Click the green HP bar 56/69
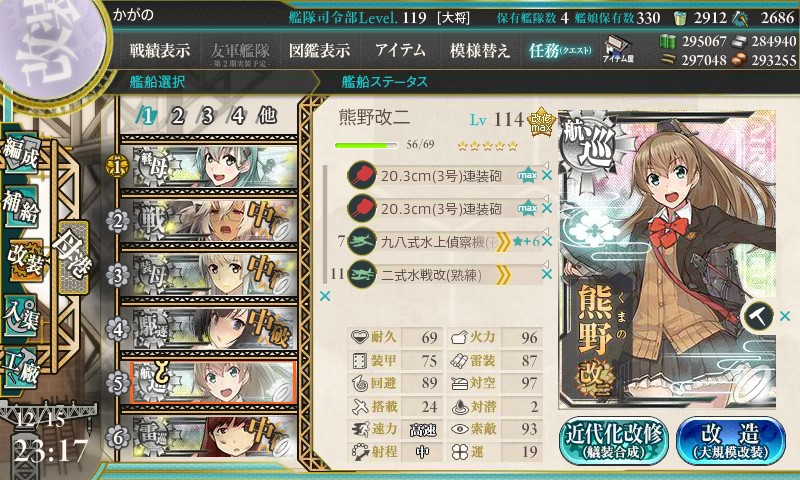The width and height of the screenshot is (800, 480). click(x=366, y=145)
